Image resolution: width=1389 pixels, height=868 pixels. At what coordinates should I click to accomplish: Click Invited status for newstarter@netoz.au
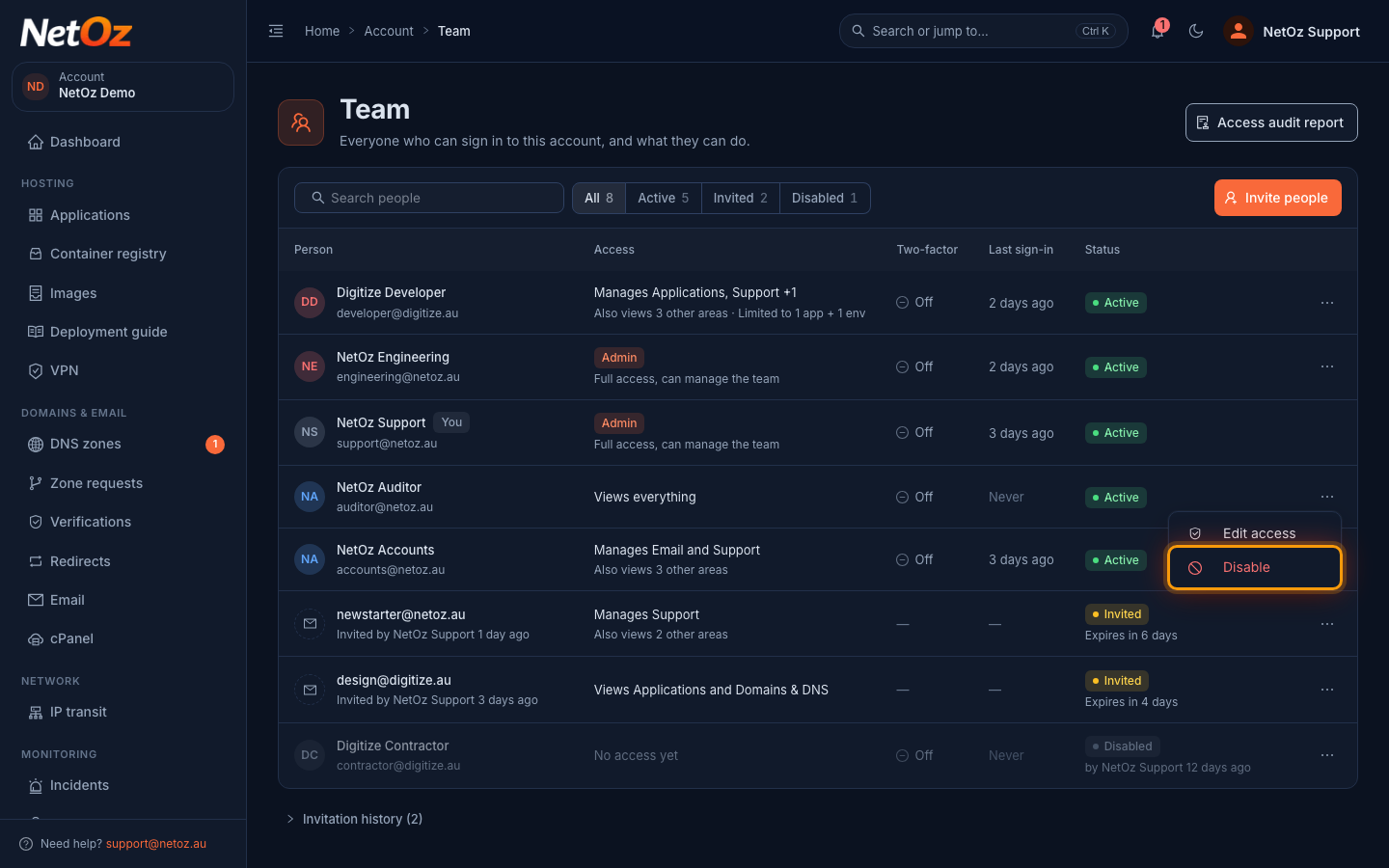click(x=1117, y=614)
